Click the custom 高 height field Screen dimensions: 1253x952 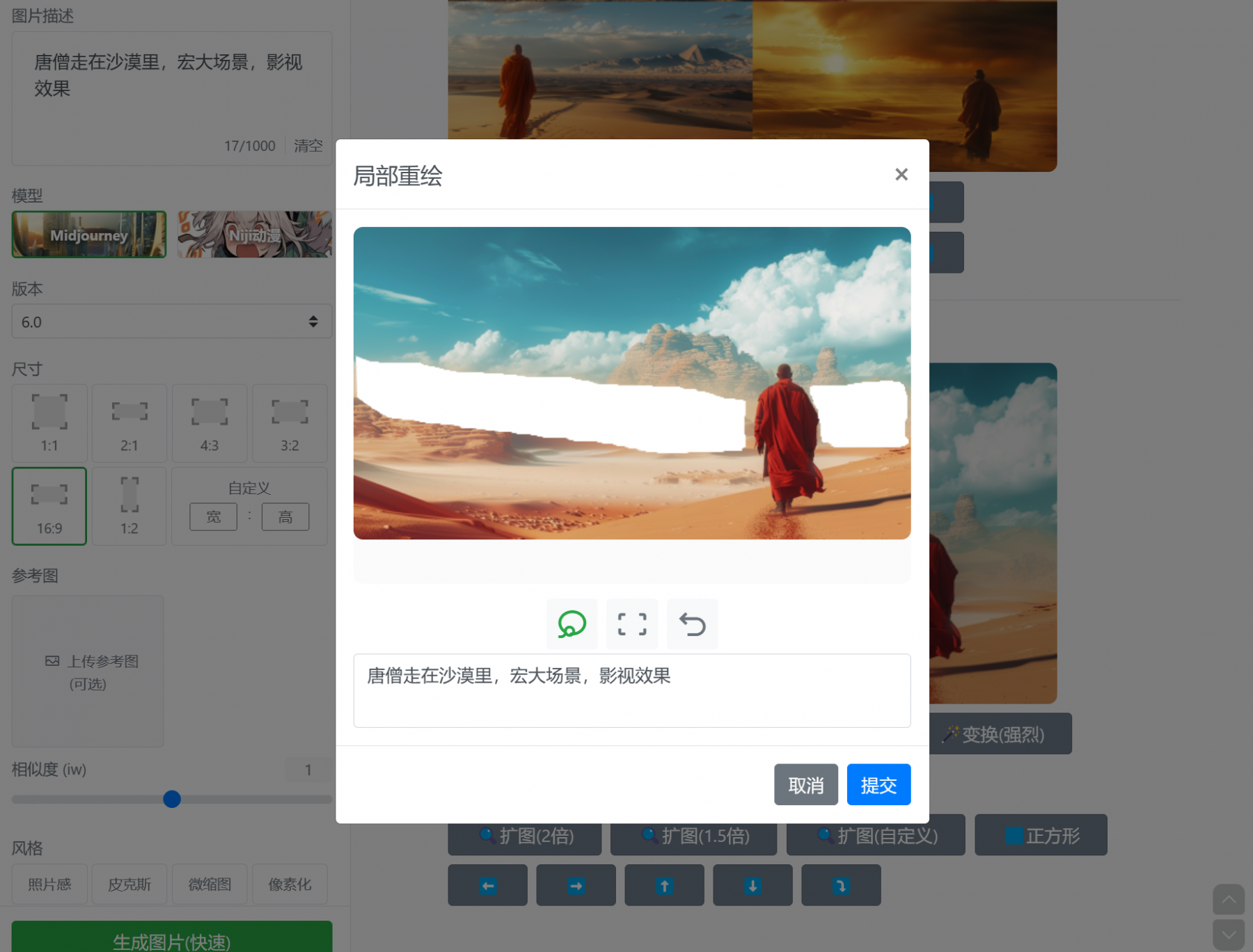[x=285, y=517]
